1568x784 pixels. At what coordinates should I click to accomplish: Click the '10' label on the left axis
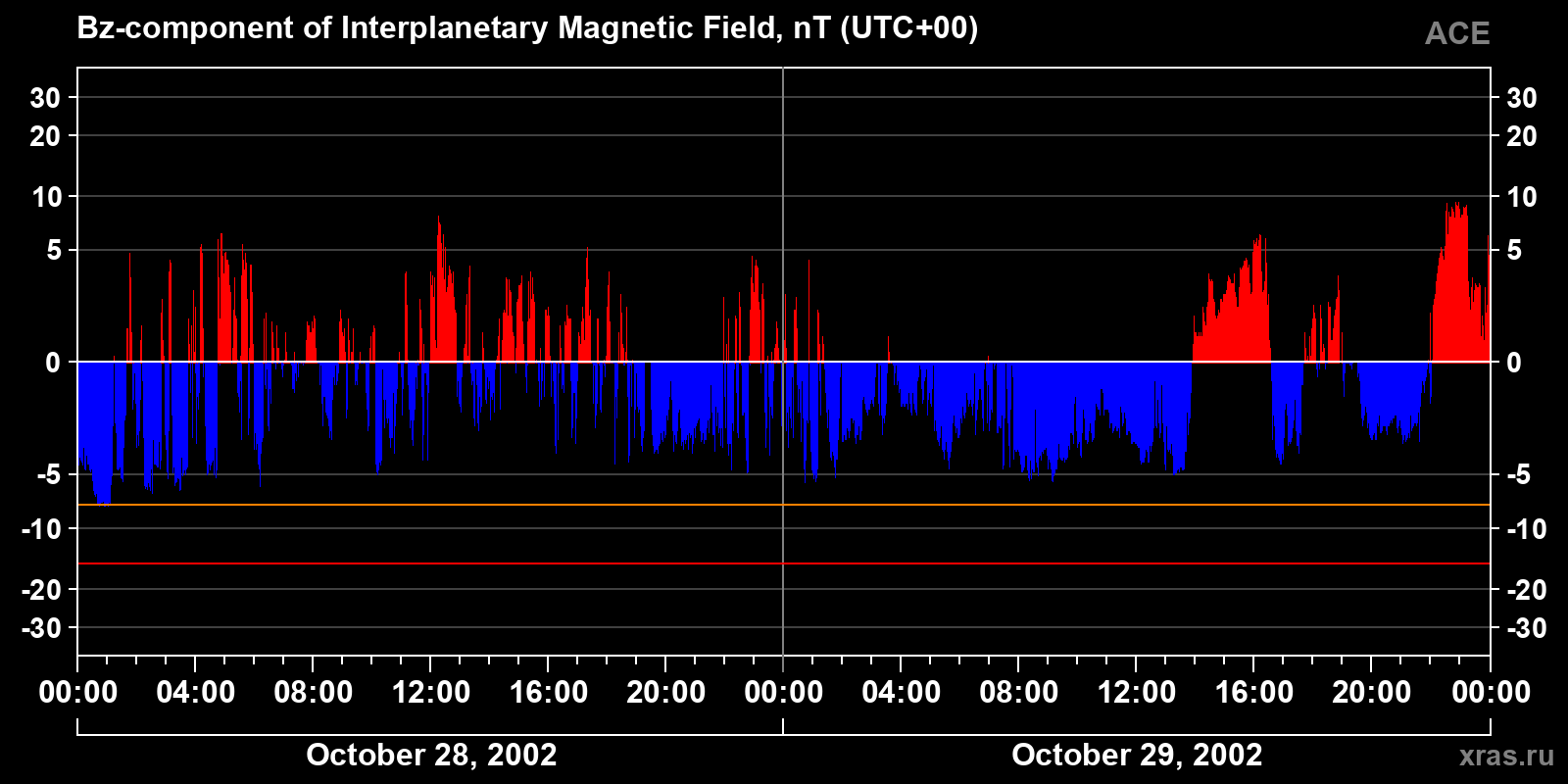click(46, 197)
